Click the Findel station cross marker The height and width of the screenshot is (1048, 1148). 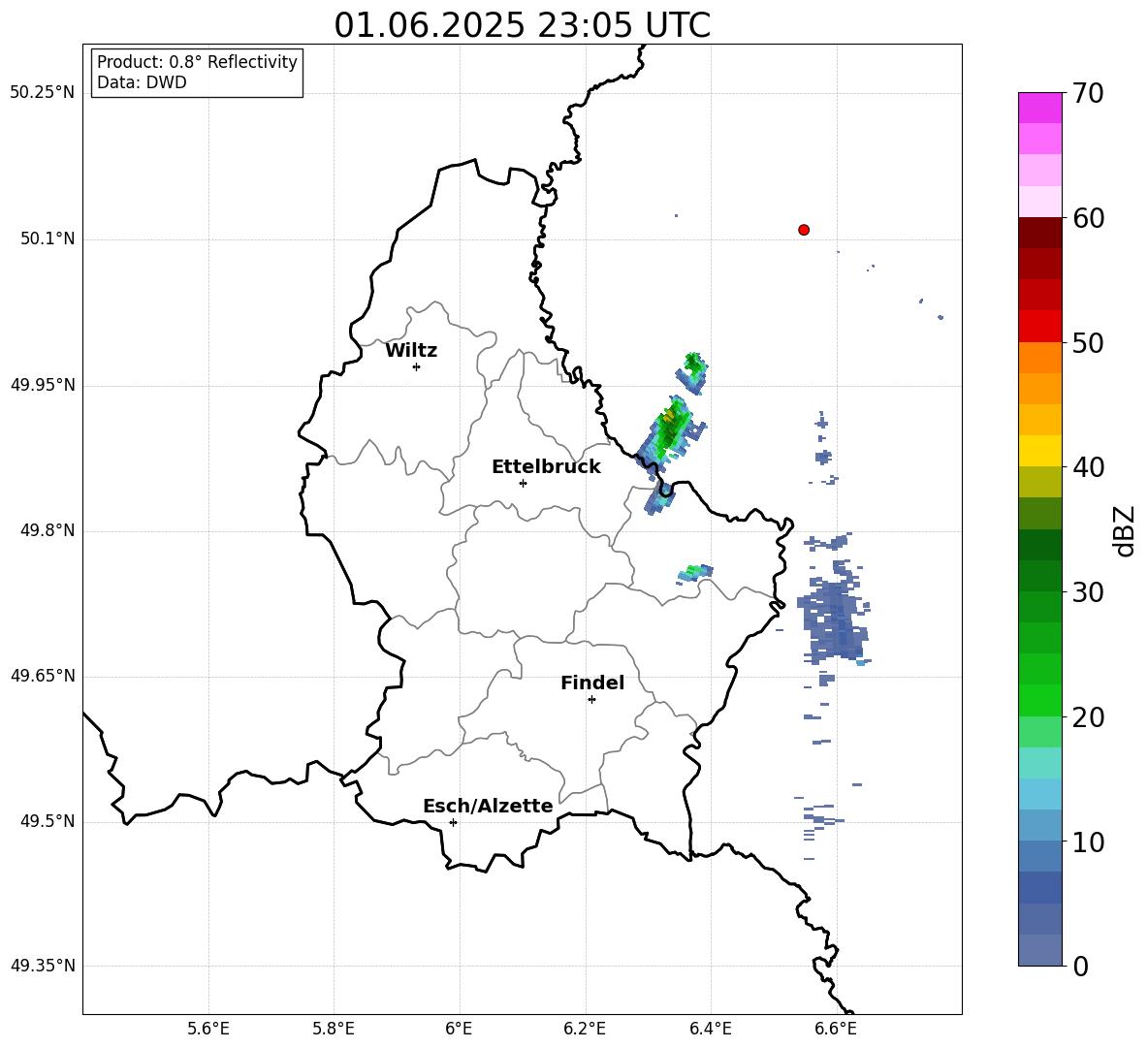point(591,700)
